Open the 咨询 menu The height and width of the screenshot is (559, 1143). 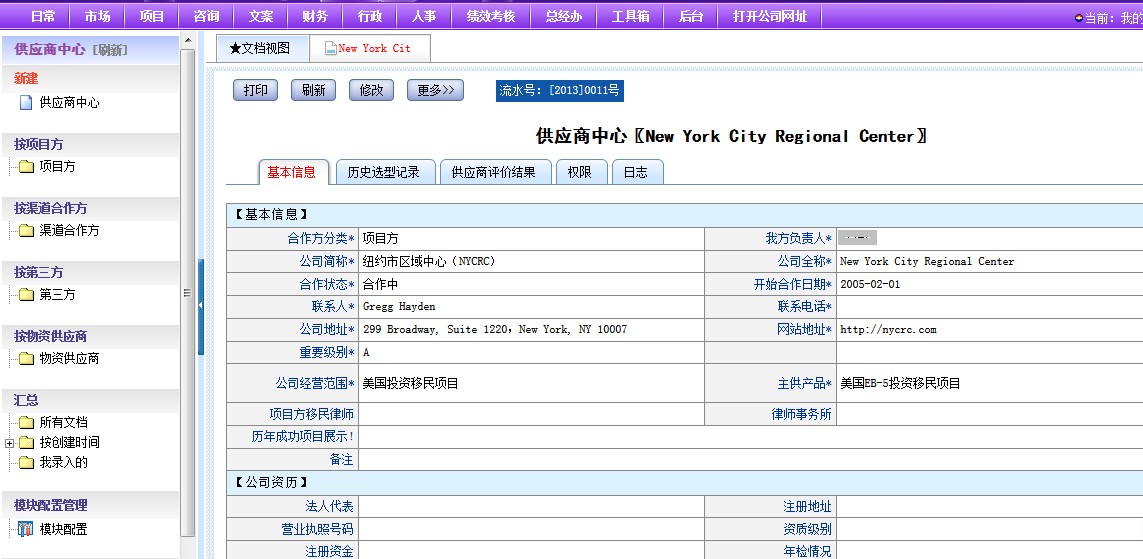(206, 16)
